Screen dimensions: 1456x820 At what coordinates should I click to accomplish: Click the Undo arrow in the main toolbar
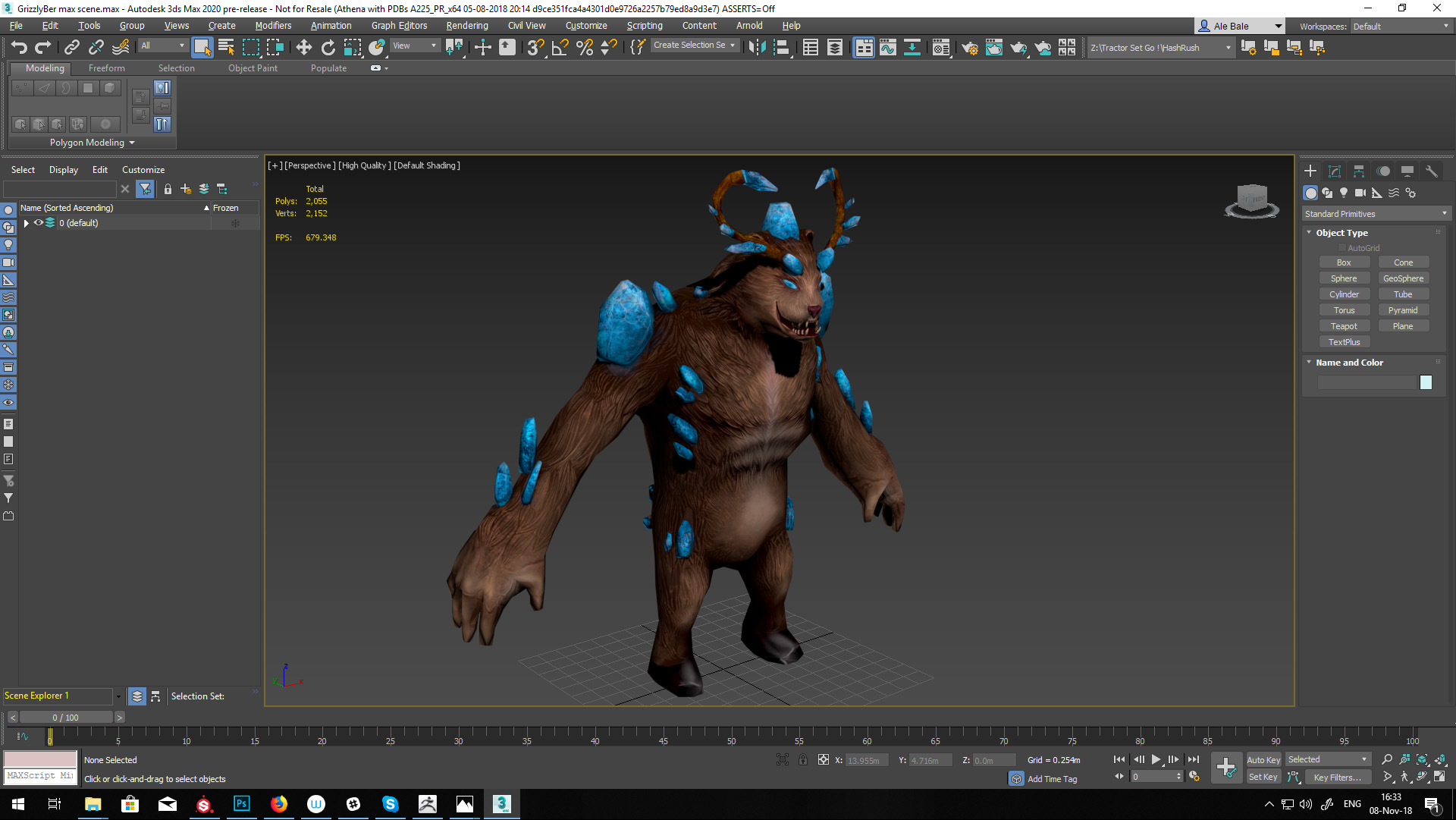click(19, 47)
